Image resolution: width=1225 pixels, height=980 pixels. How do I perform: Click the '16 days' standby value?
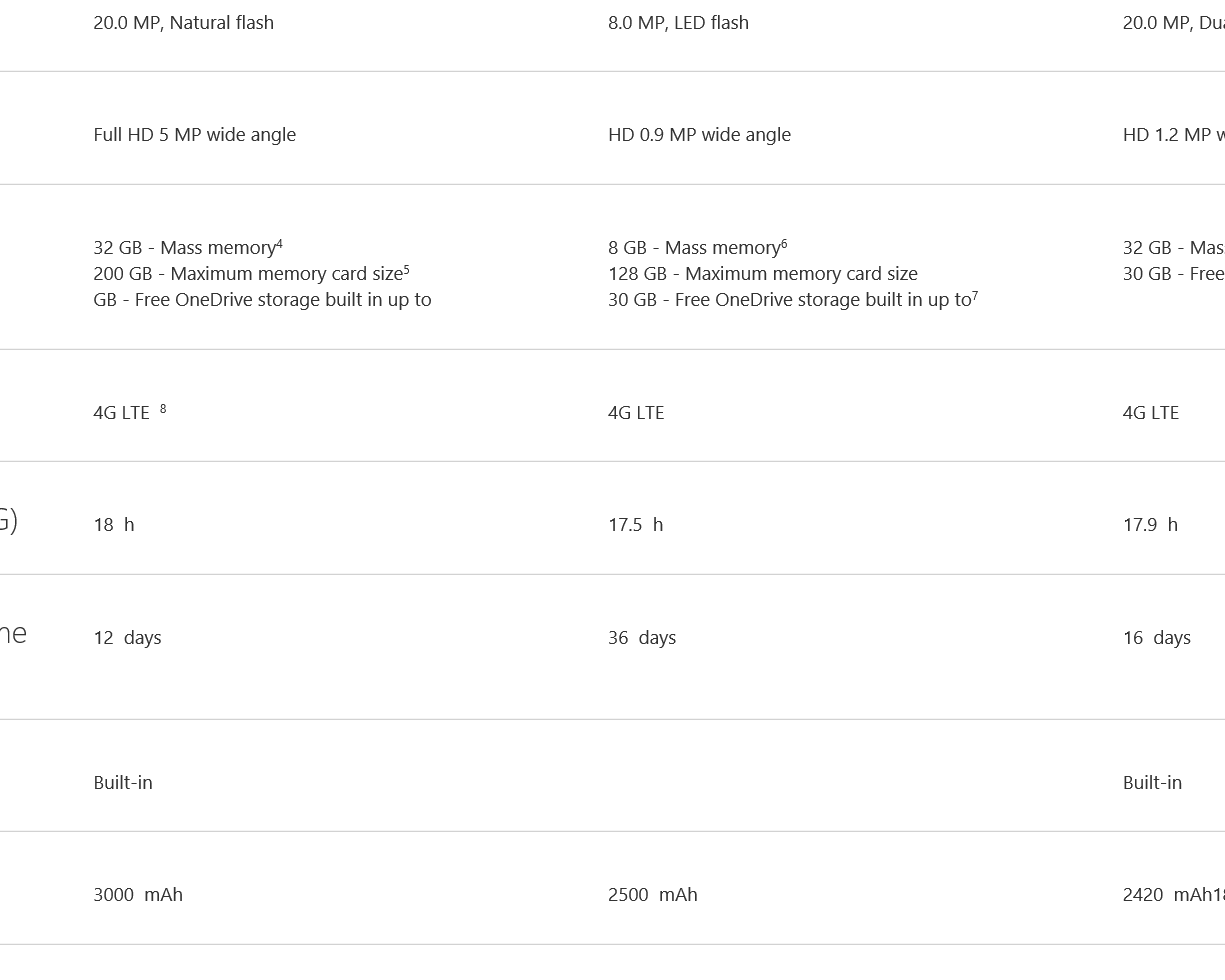click(x=1157, y=638)
